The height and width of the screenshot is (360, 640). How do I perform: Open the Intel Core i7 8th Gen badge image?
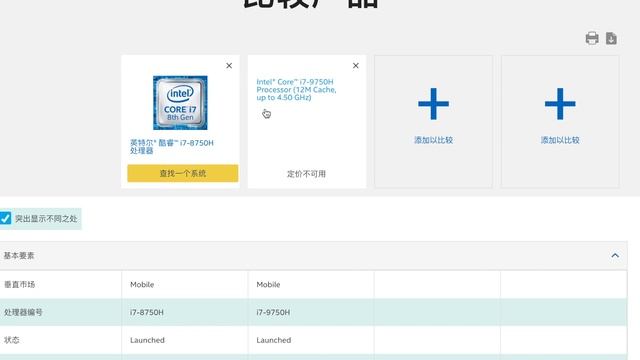180,102
